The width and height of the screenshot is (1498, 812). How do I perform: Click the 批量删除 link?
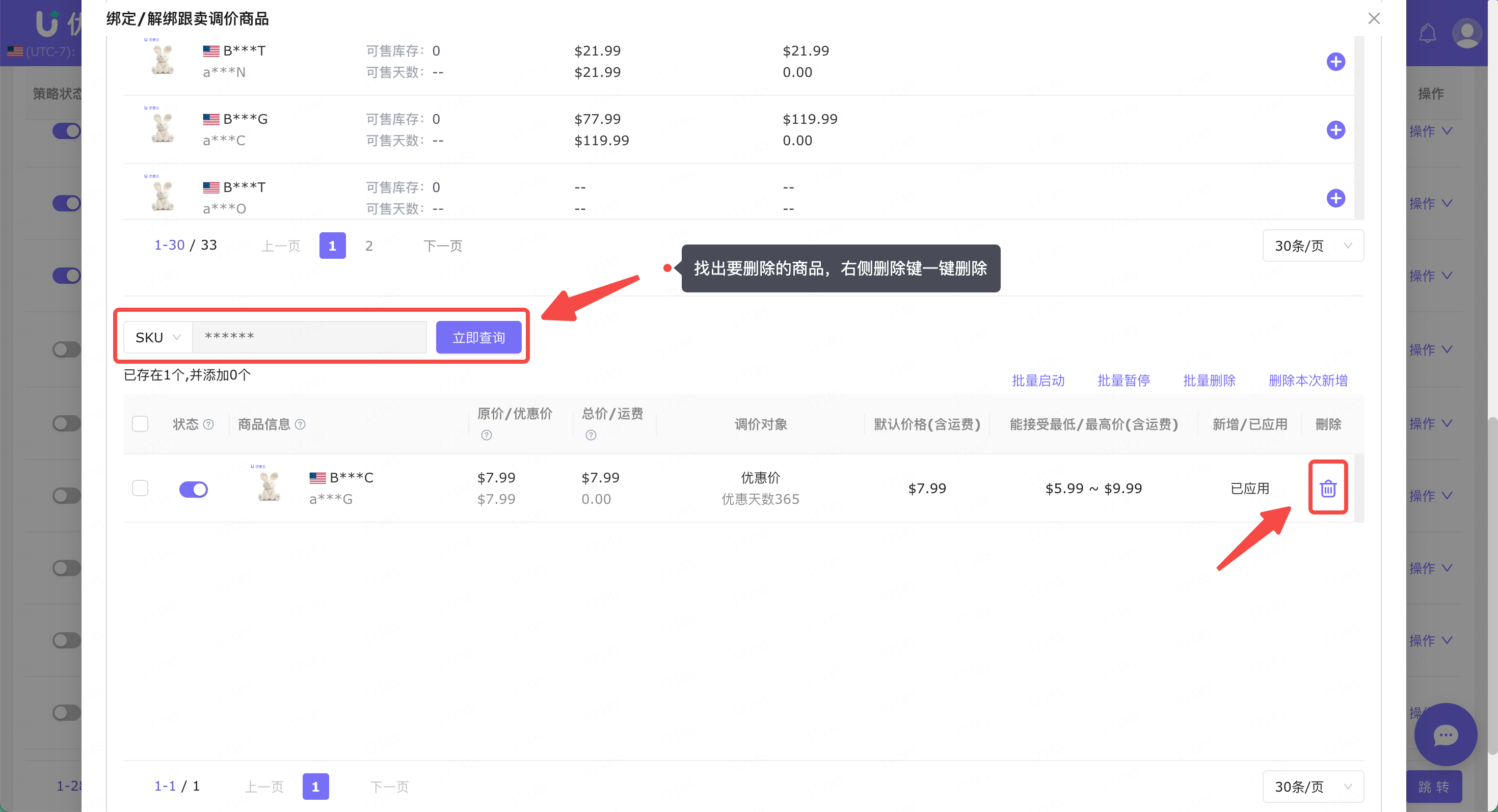pos(1209,381)
